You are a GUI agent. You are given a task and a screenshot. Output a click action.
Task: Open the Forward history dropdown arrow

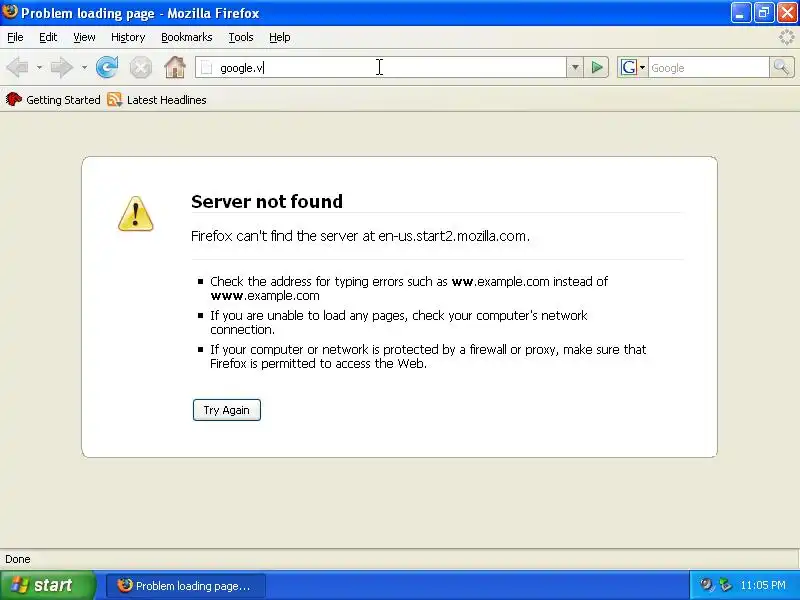[84, 67]
